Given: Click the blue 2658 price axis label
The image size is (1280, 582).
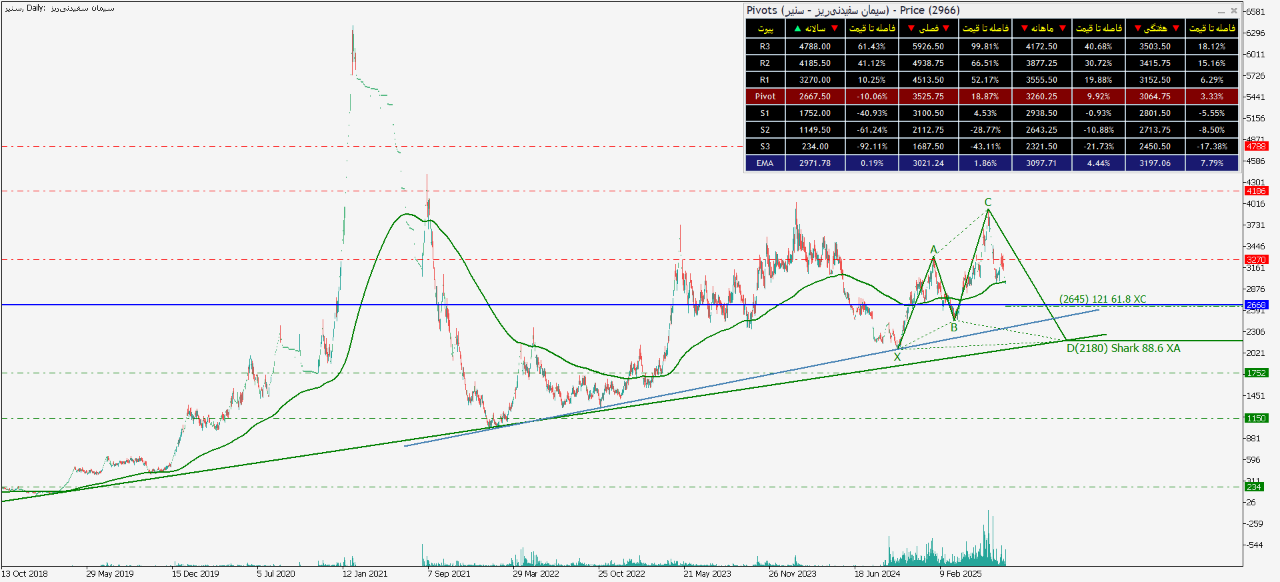Looking at the screenshot, I should (1256, 304).
